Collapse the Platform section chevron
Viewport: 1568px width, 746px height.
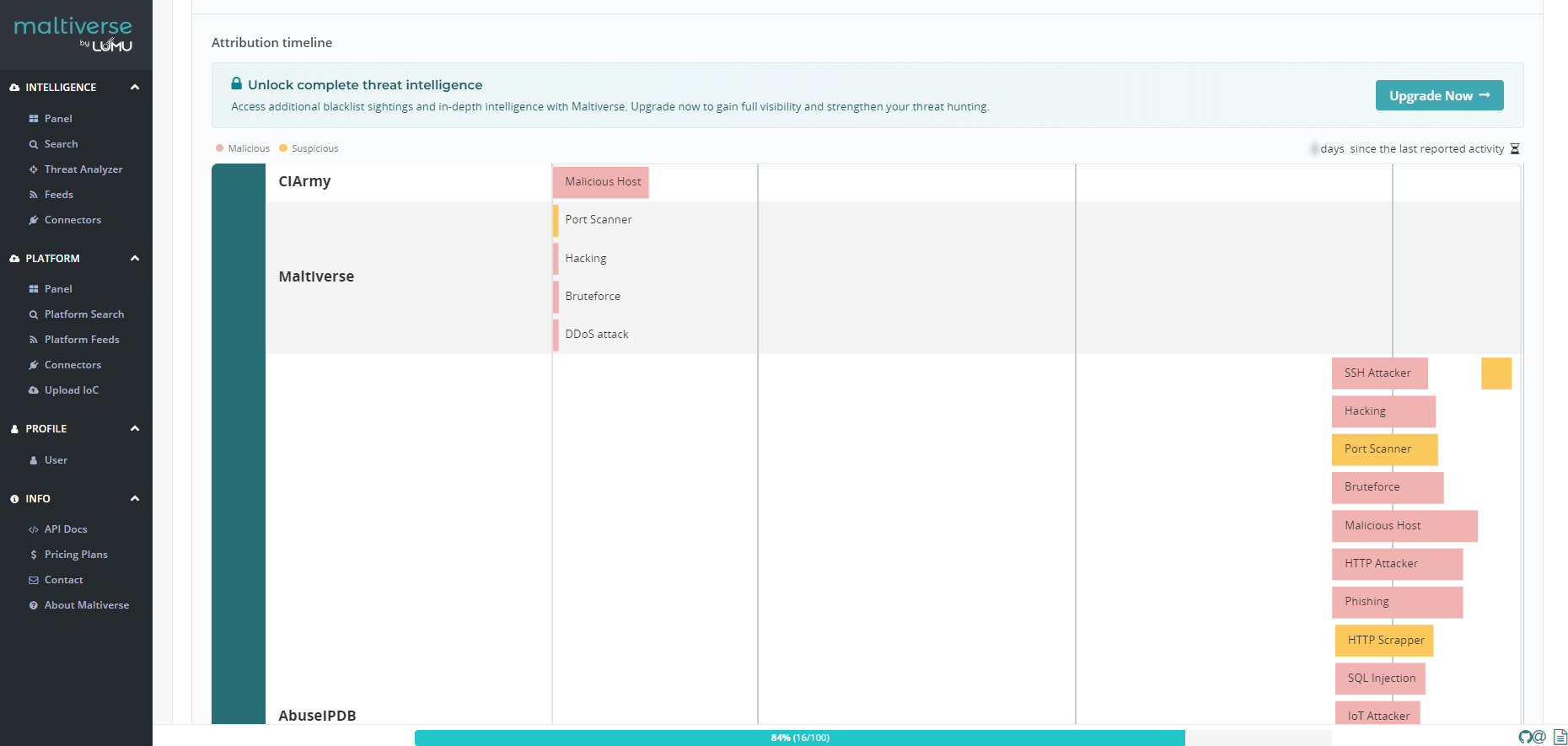click(135, 258)
